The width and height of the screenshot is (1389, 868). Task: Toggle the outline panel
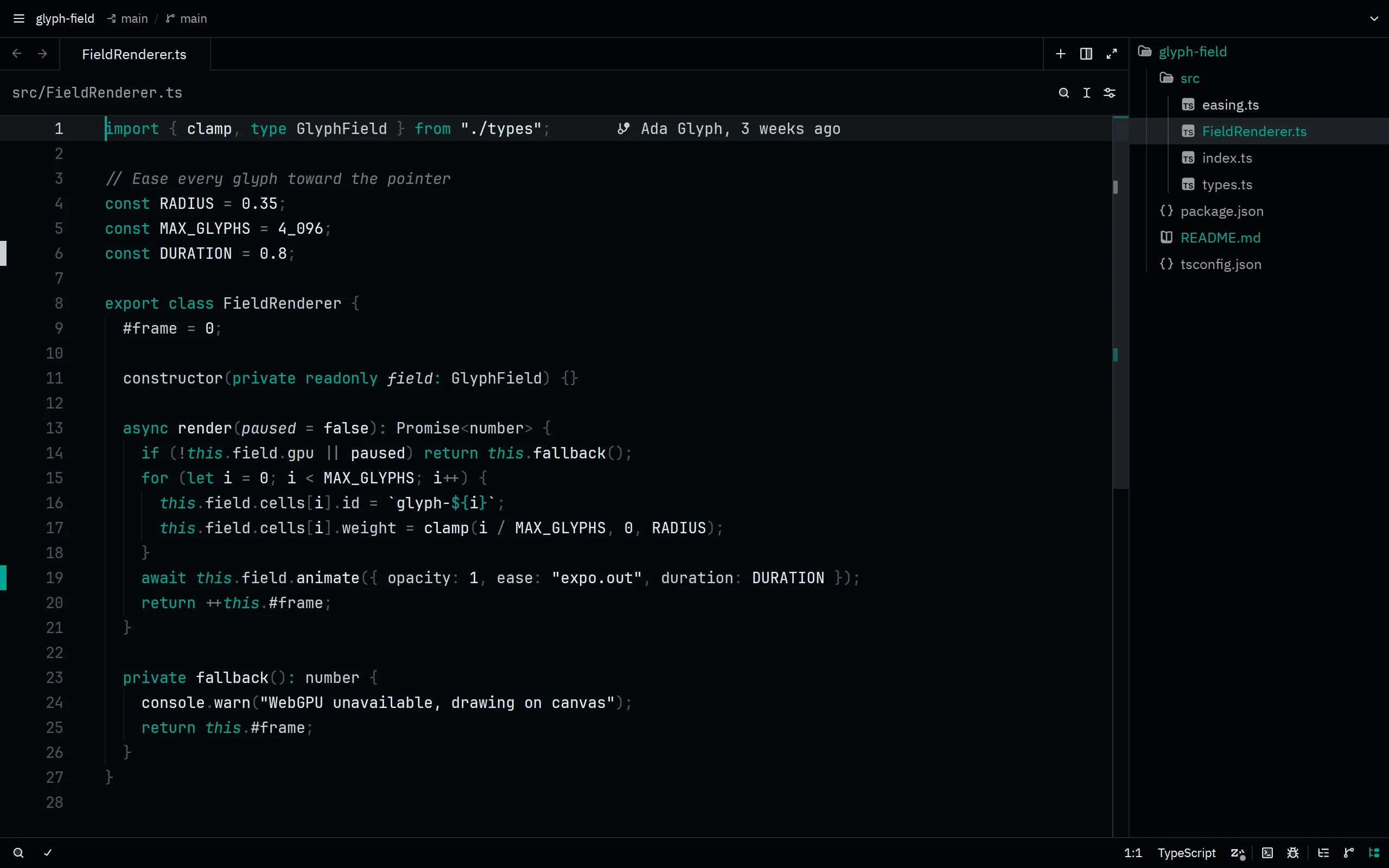point(1323,852)
